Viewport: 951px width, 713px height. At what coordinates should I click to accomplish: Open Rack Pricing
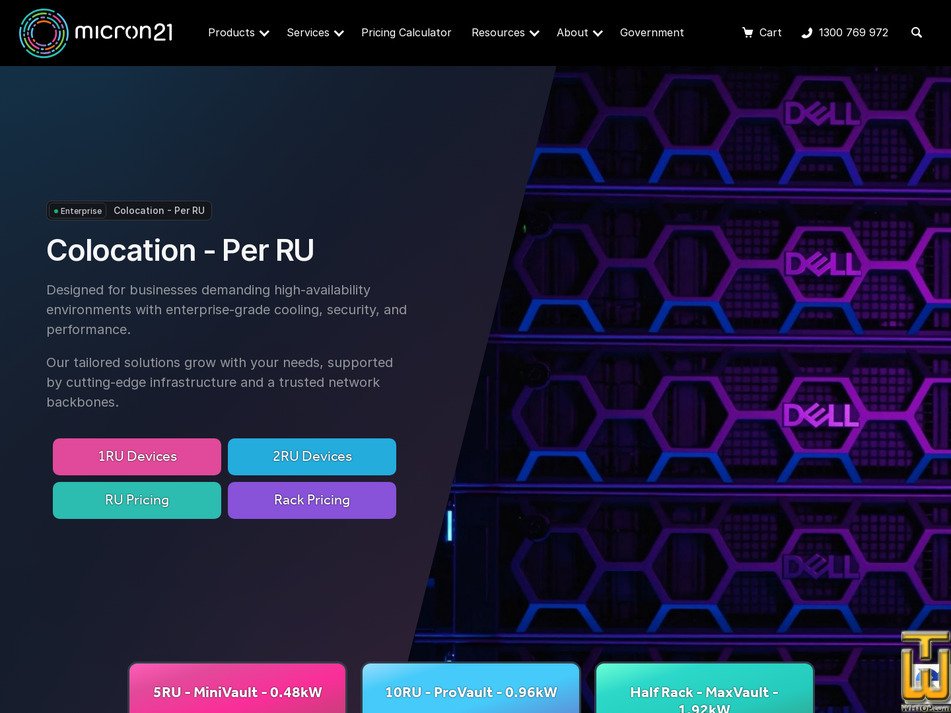312,500
